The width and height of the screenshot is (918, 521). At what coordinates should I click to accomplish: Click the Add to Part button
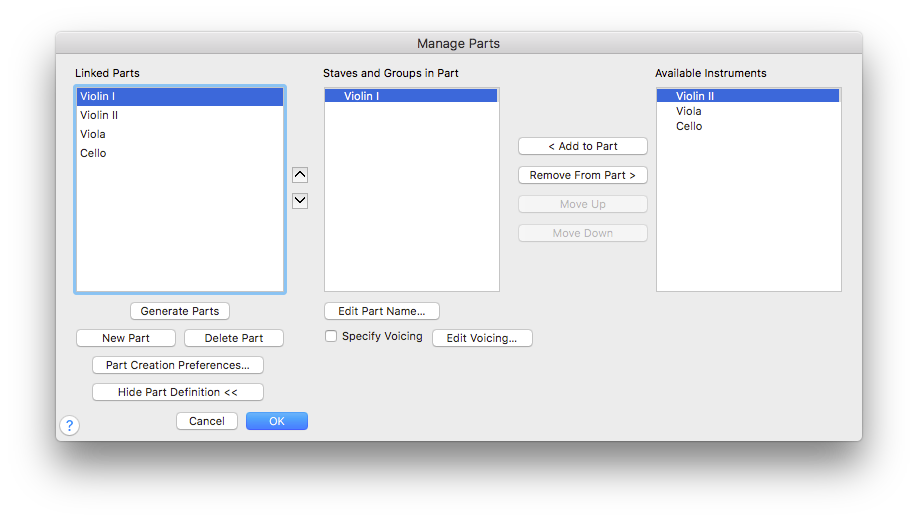point(583,146)
